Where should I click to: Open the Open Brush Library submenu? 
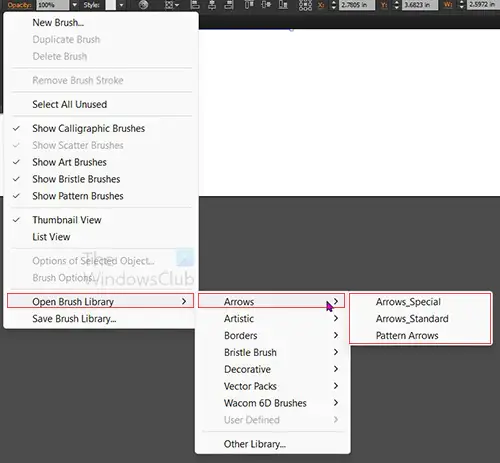point(100,301)
